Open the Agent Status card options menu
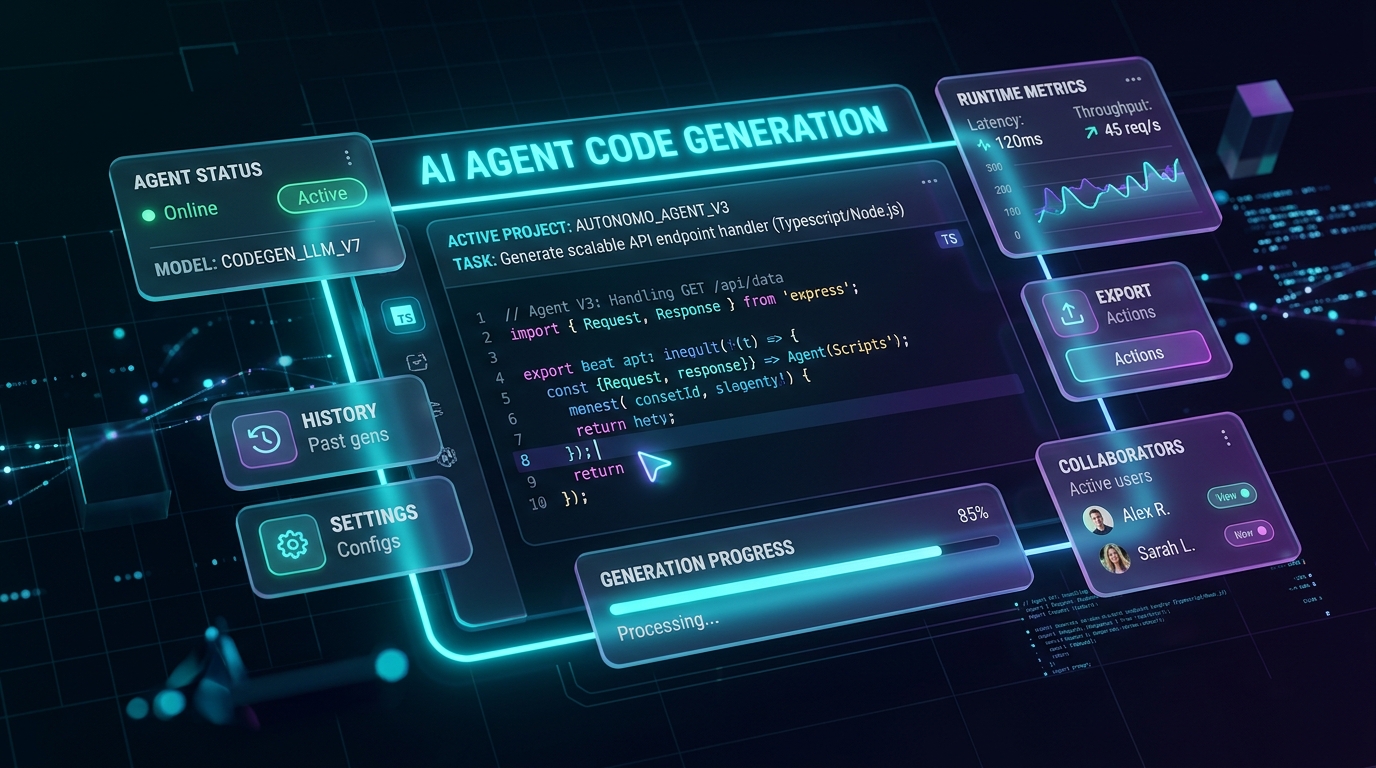Image resolution: width=1376 pixels, height=768 pixels. [347, 158]
